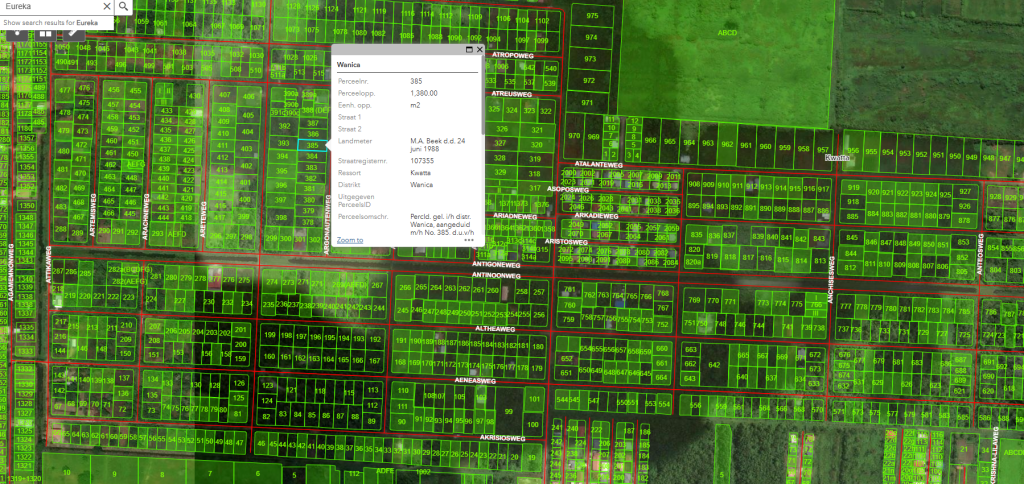Select parcel 975 on the map
This screenshot has height=484, width=1024.
[592, 17]
